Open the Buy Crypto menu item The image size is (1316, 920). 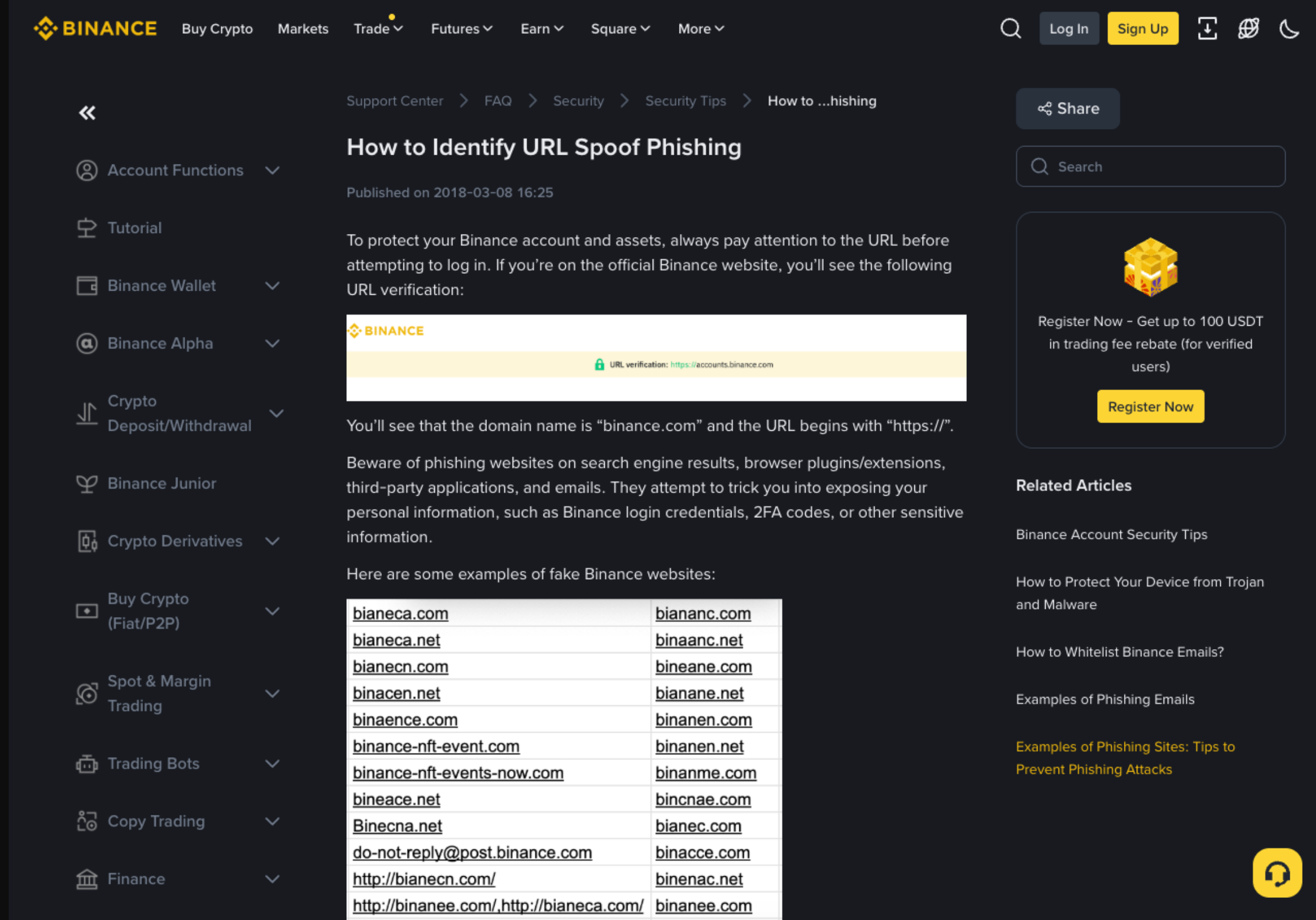tap(217, 29)
